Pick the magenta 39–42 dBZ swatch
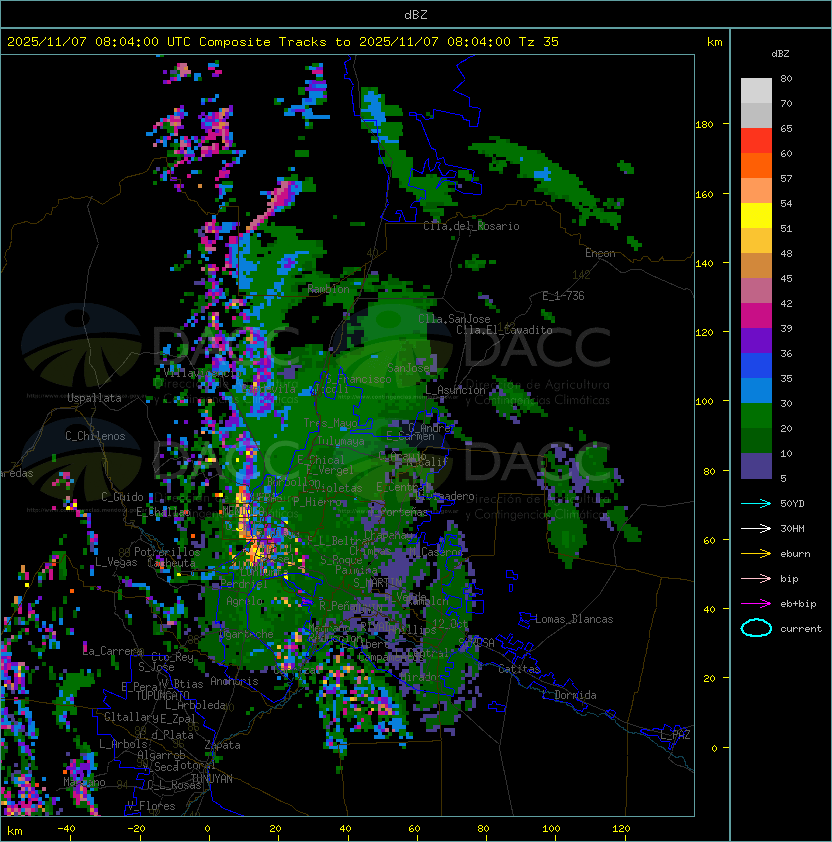Image resolution: width=832 pixels, height=842 pixels. click(756, 316)
